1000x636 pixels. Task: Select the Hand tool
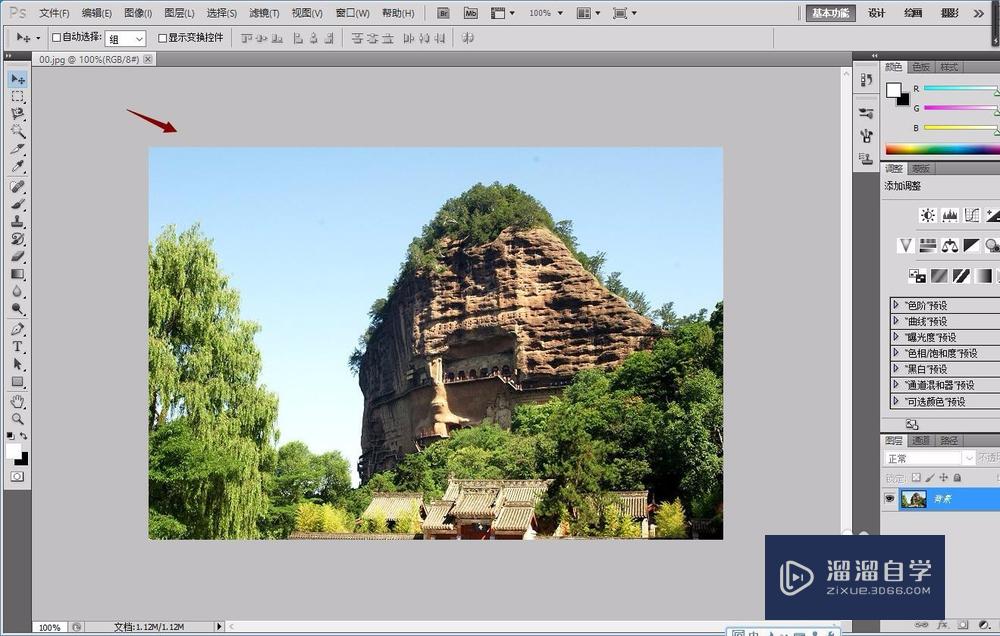click(x=17, y=402)
